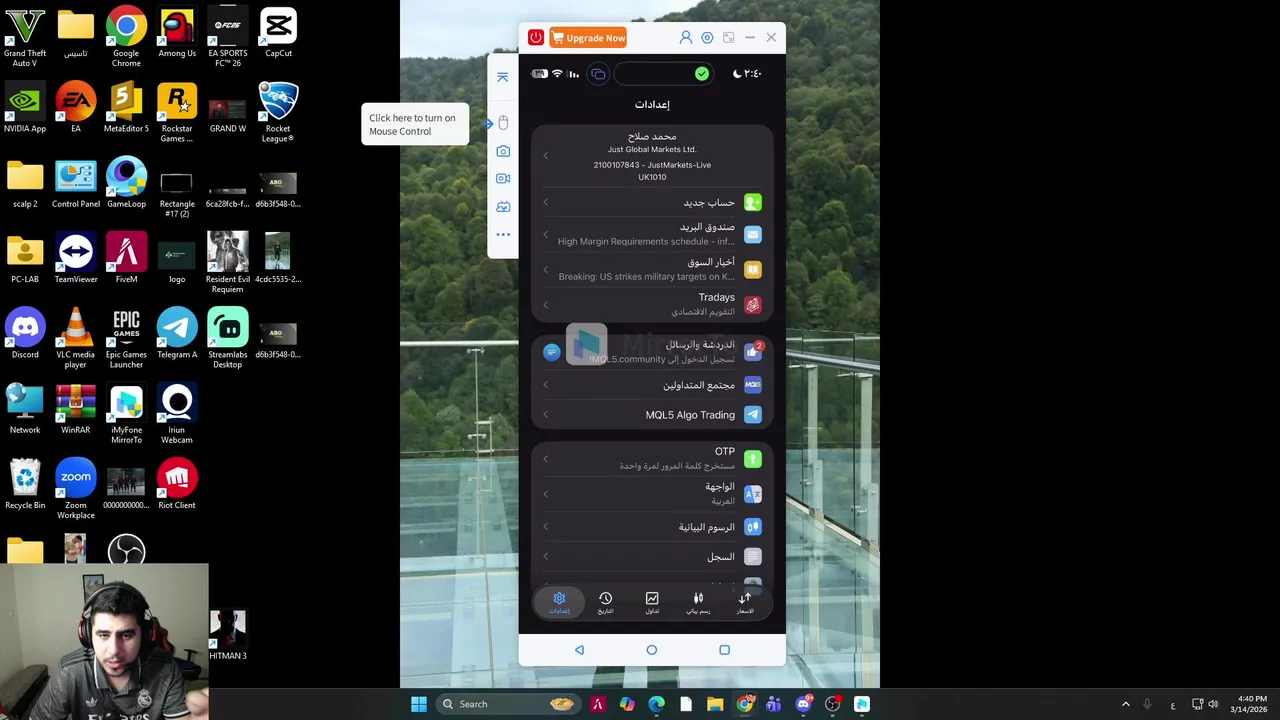Open the Windows Start menu
1280x720 pixels.
coord(419,704)
